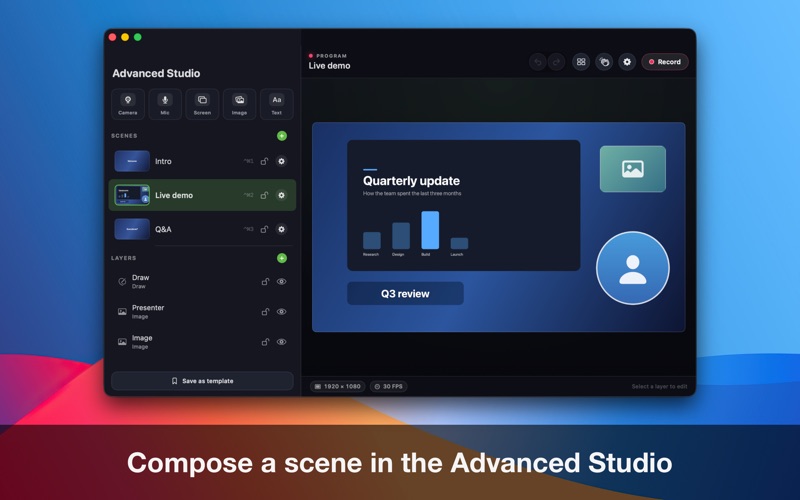Select the Live demo scene name
This screenshot has width=800, height=500.
pyautogui.click(x=174, y=195)
